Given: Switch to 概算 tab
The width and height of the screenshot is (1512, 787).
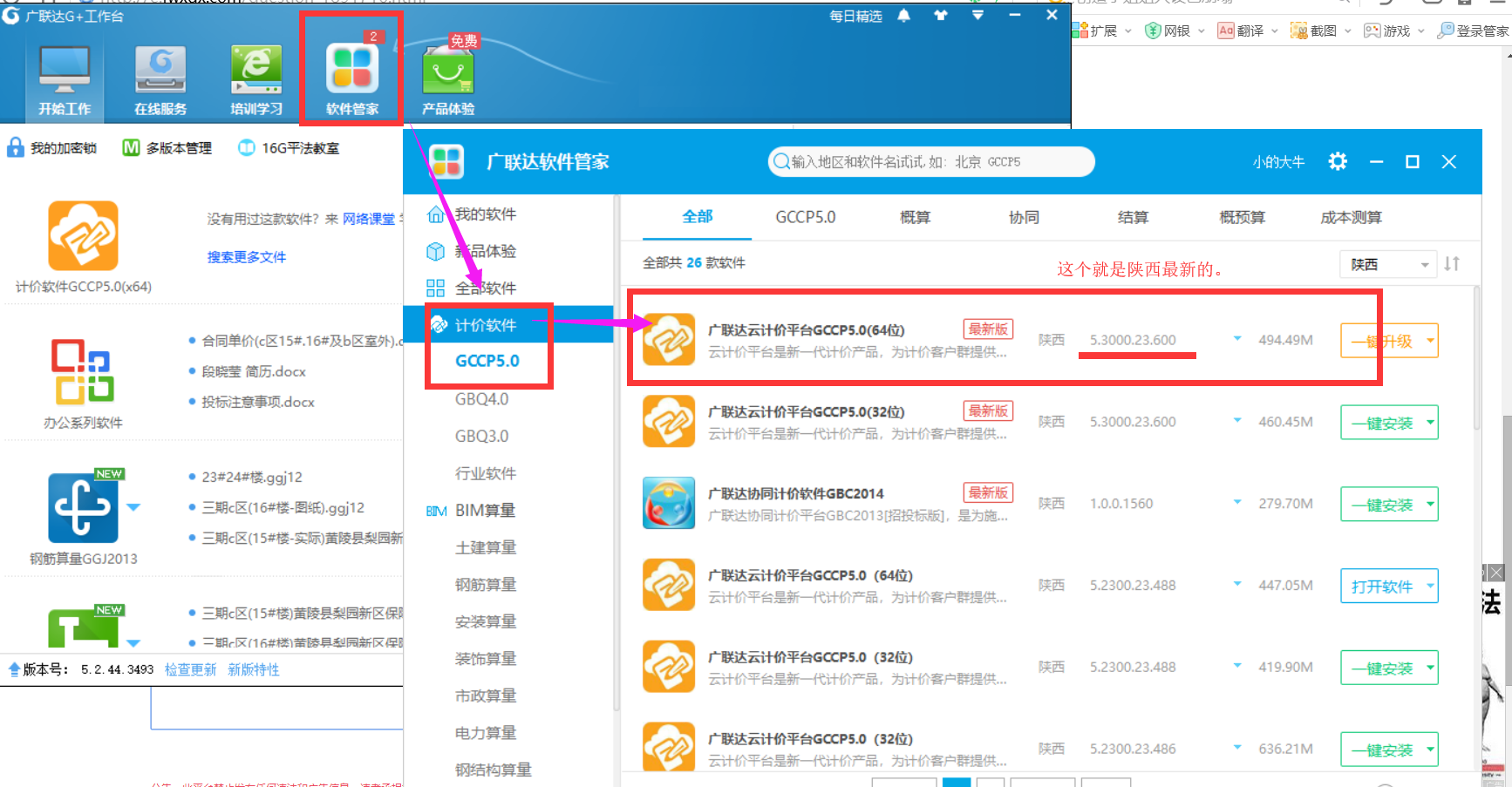Looking at the screenshot, I should click(915, 217).
